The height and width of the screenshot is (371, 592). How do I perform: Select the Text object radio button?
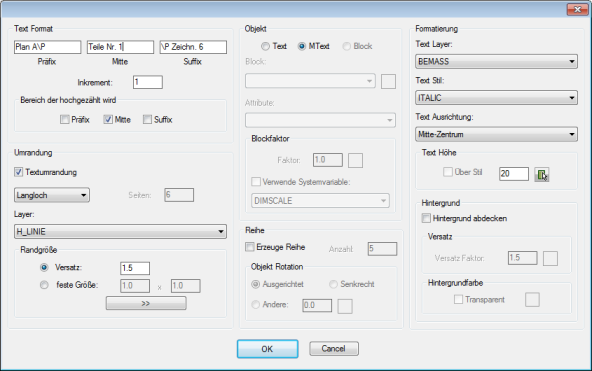tap(265, 46)
